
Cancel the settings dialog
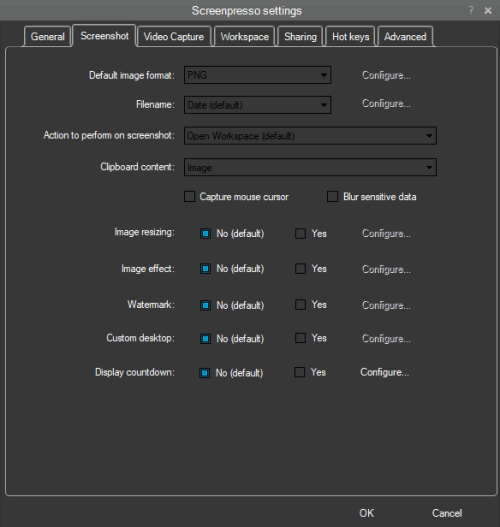click(447, 513)
